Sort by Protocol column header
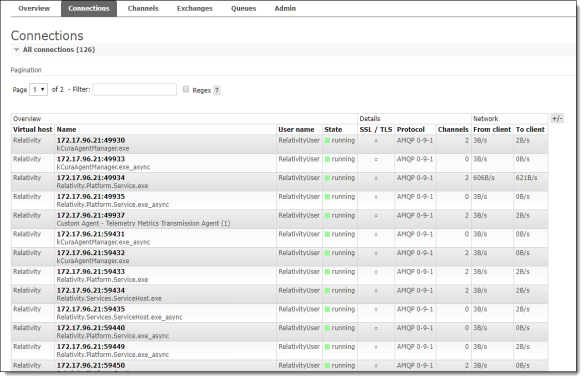This screenshot has height=380, width=584. (410, 129)
